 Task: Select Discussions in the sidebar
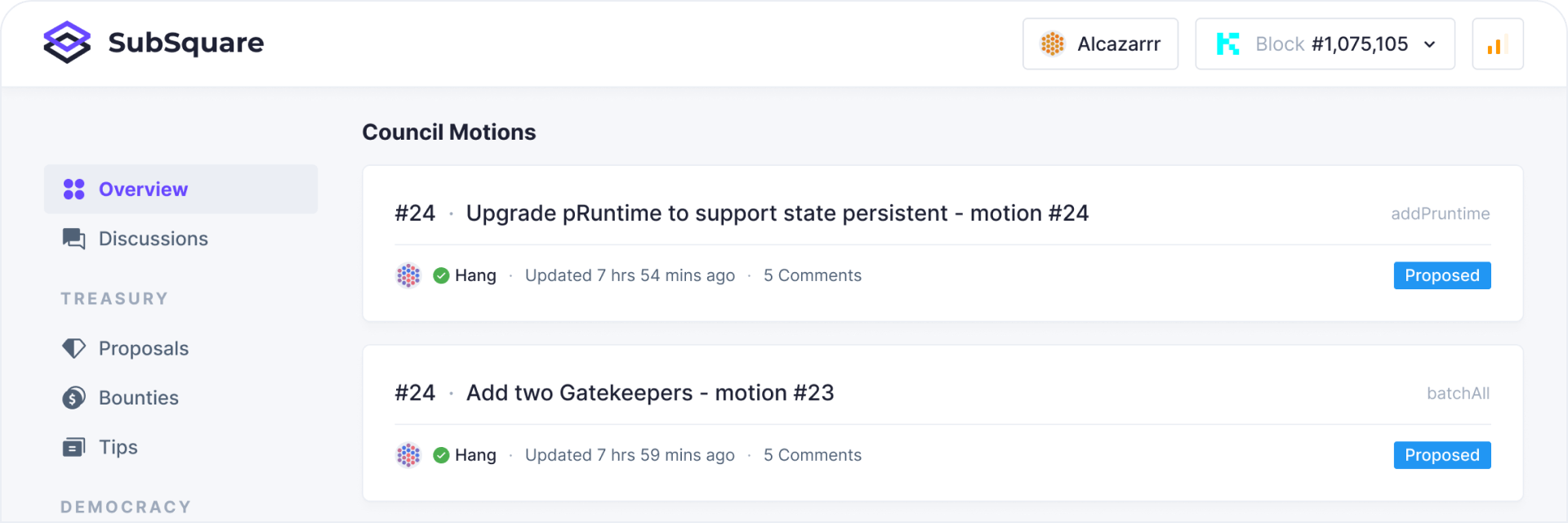pyautogui.click(x=154, y=239)
